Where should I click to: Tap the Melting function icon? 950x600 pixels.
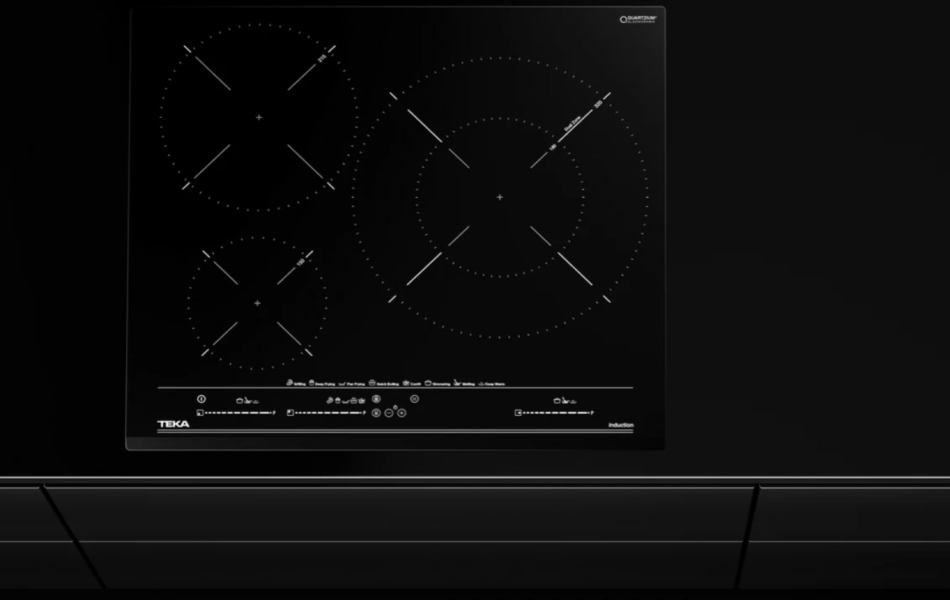(x=456, y=383)
